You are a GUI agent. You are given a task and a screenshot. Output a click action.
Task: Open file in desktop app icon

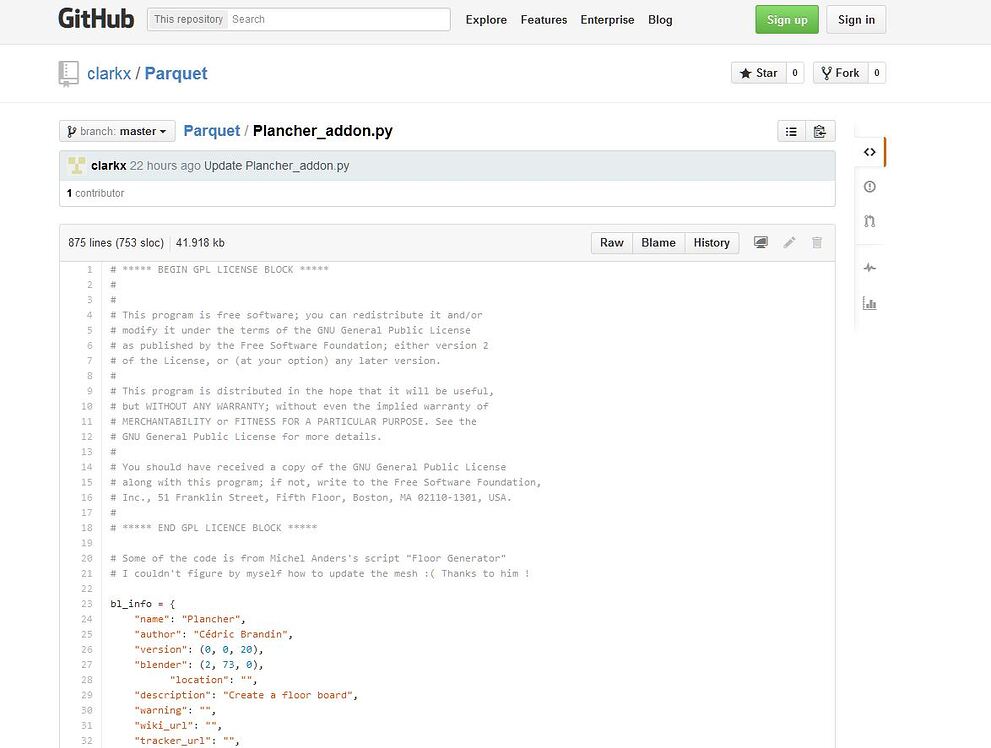(761, 243)
